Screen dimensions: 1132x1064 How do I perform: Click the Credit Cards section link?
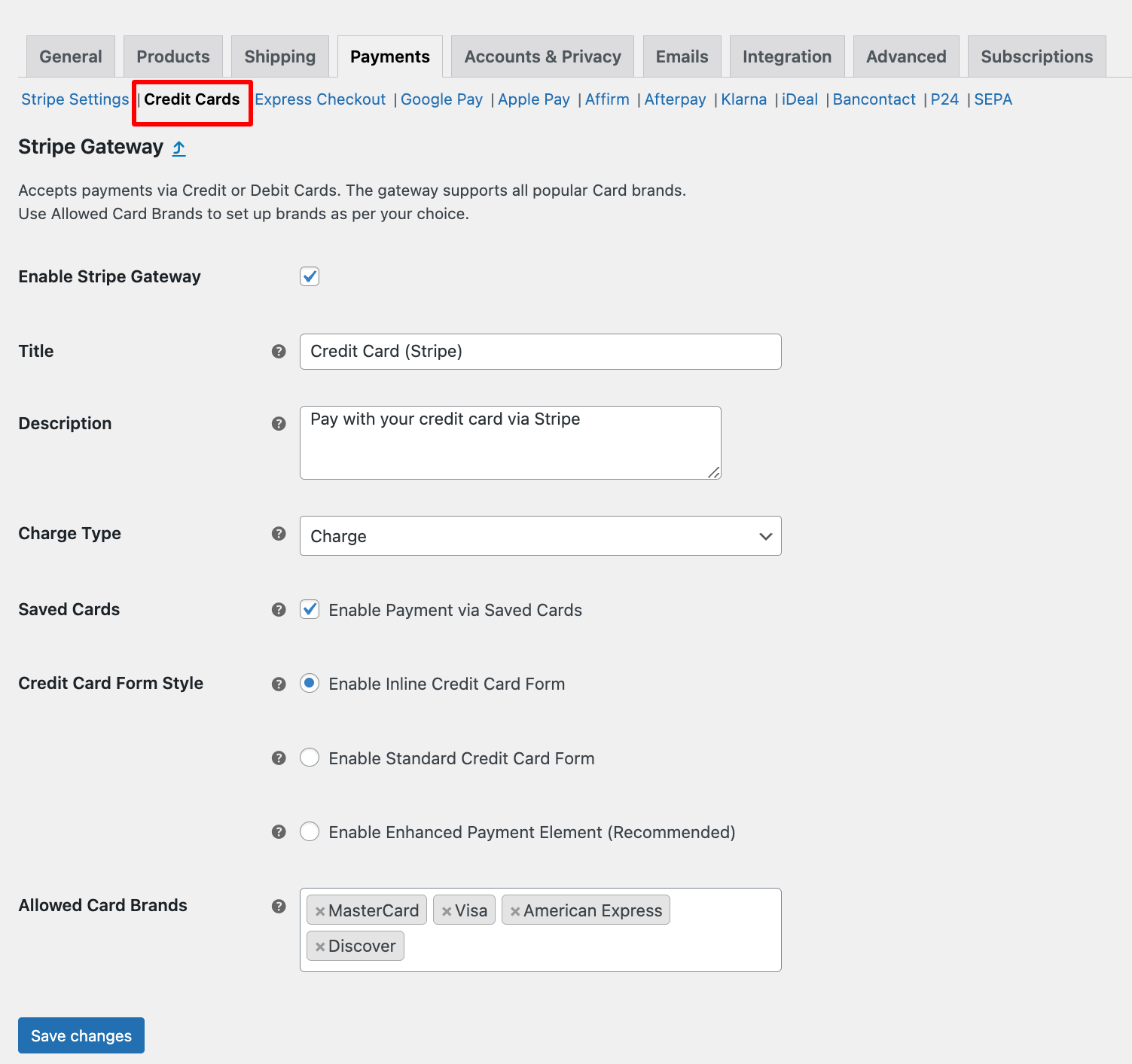point(192,99)
